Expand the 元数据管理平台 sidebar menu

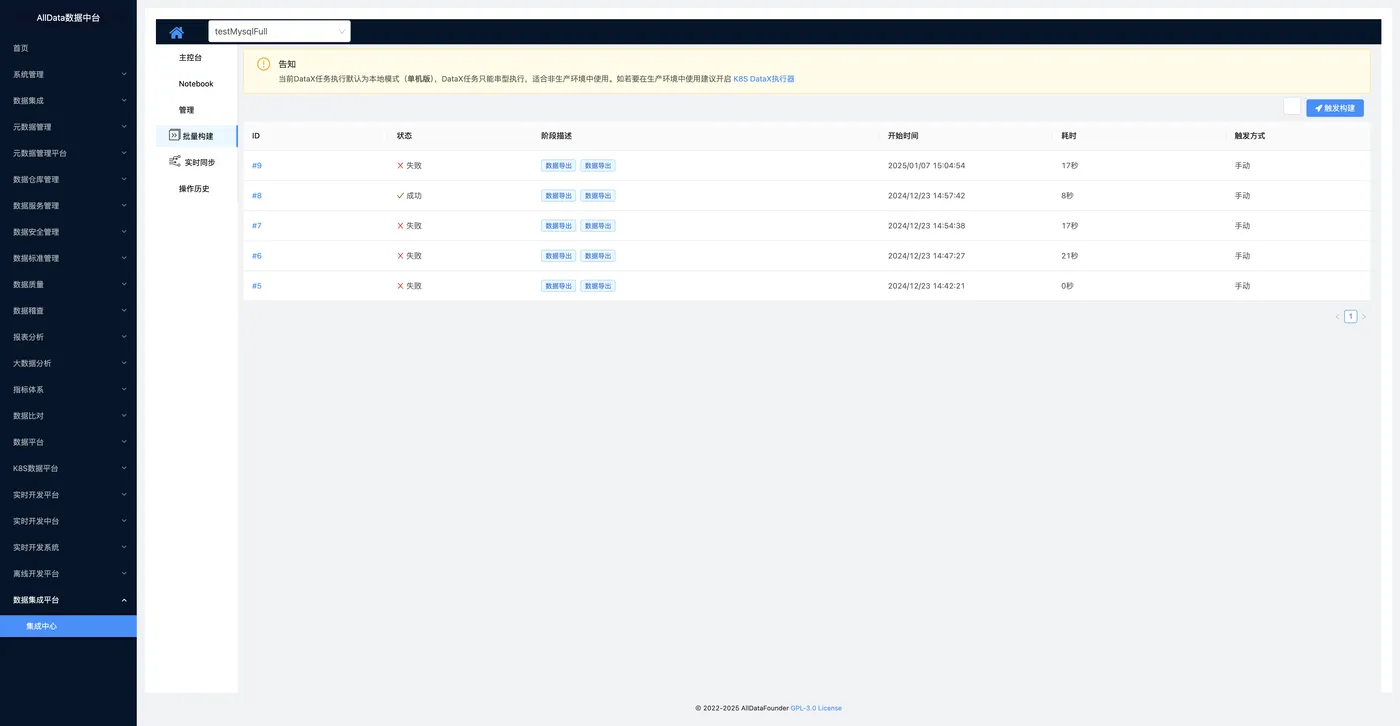68,153
